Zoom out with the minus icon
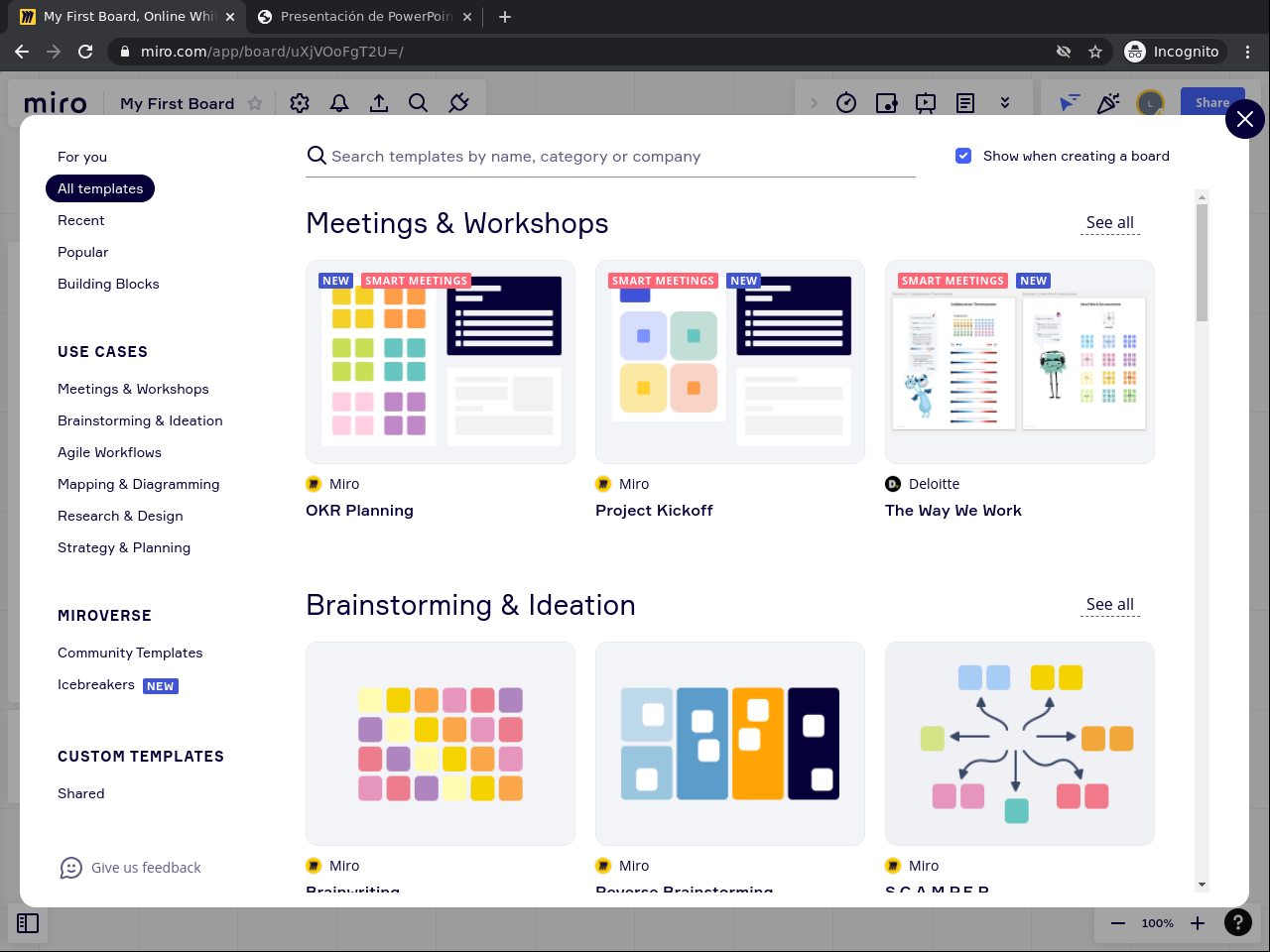 tap(1118, 923)
